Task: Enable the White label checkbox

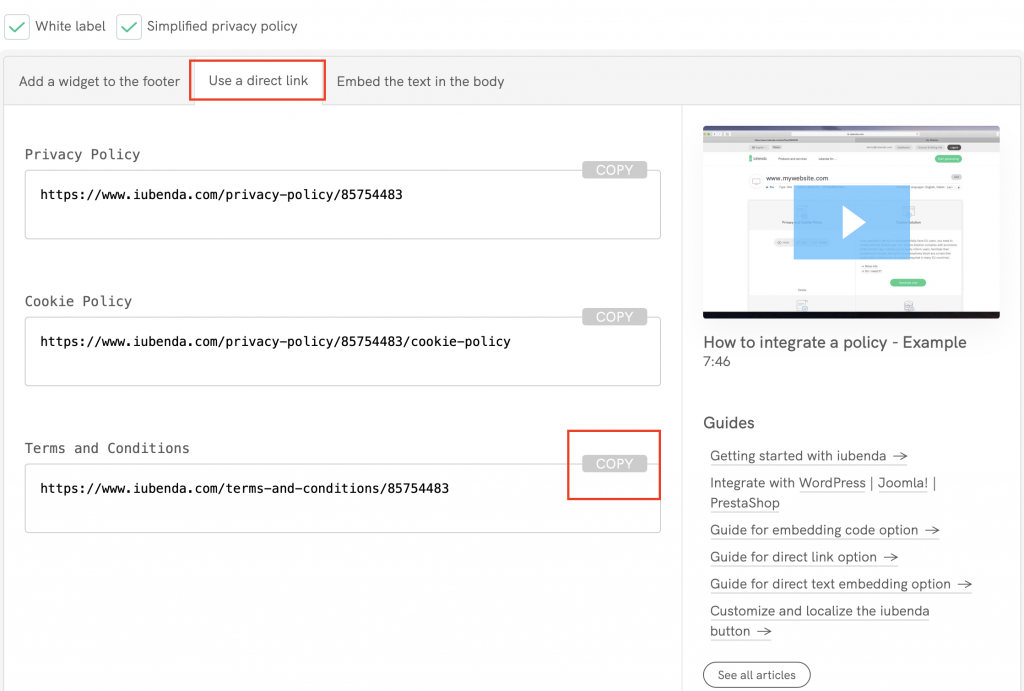Action: tap(17, 26)
